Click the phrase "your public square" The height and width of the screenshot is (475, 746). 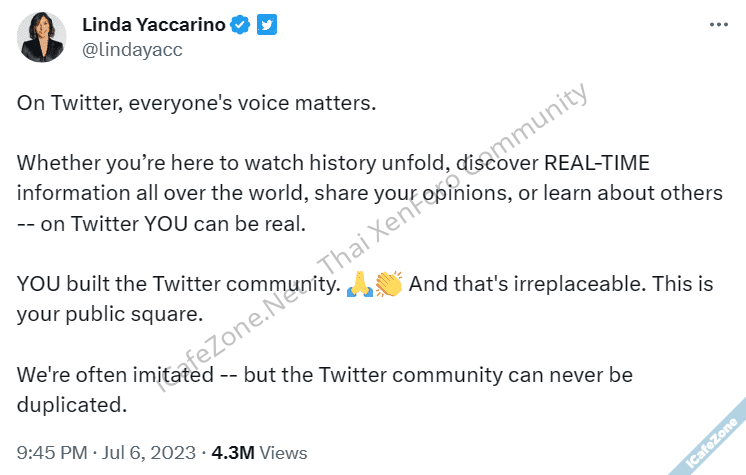coord(110,315)
